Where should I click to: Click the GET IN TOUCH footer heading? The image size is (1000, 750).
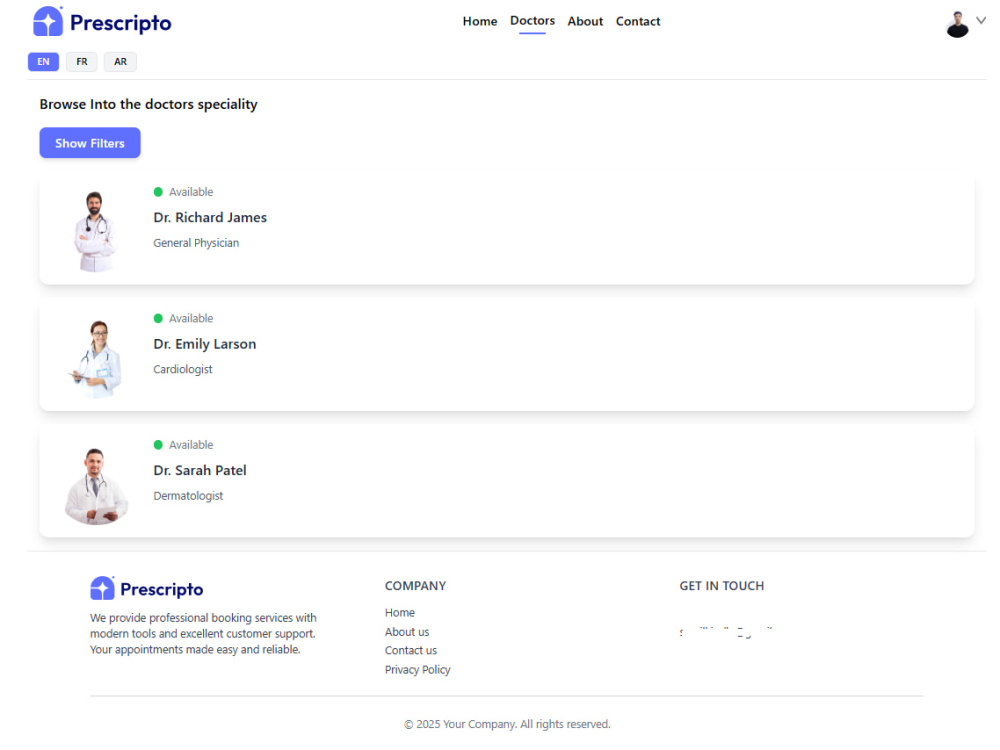[721, 585]
